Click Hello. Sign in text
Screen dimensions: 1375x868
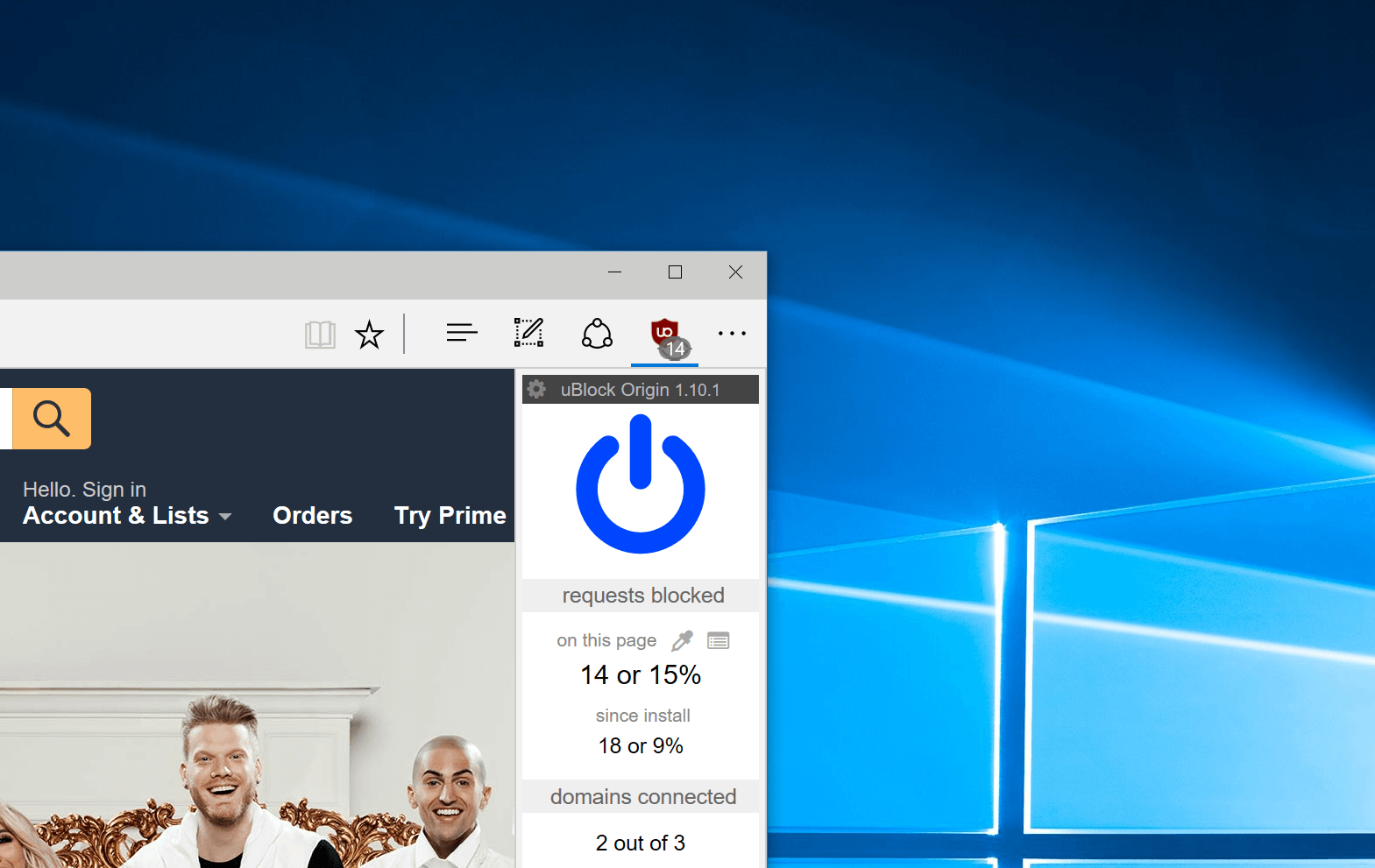coord(84,489)
